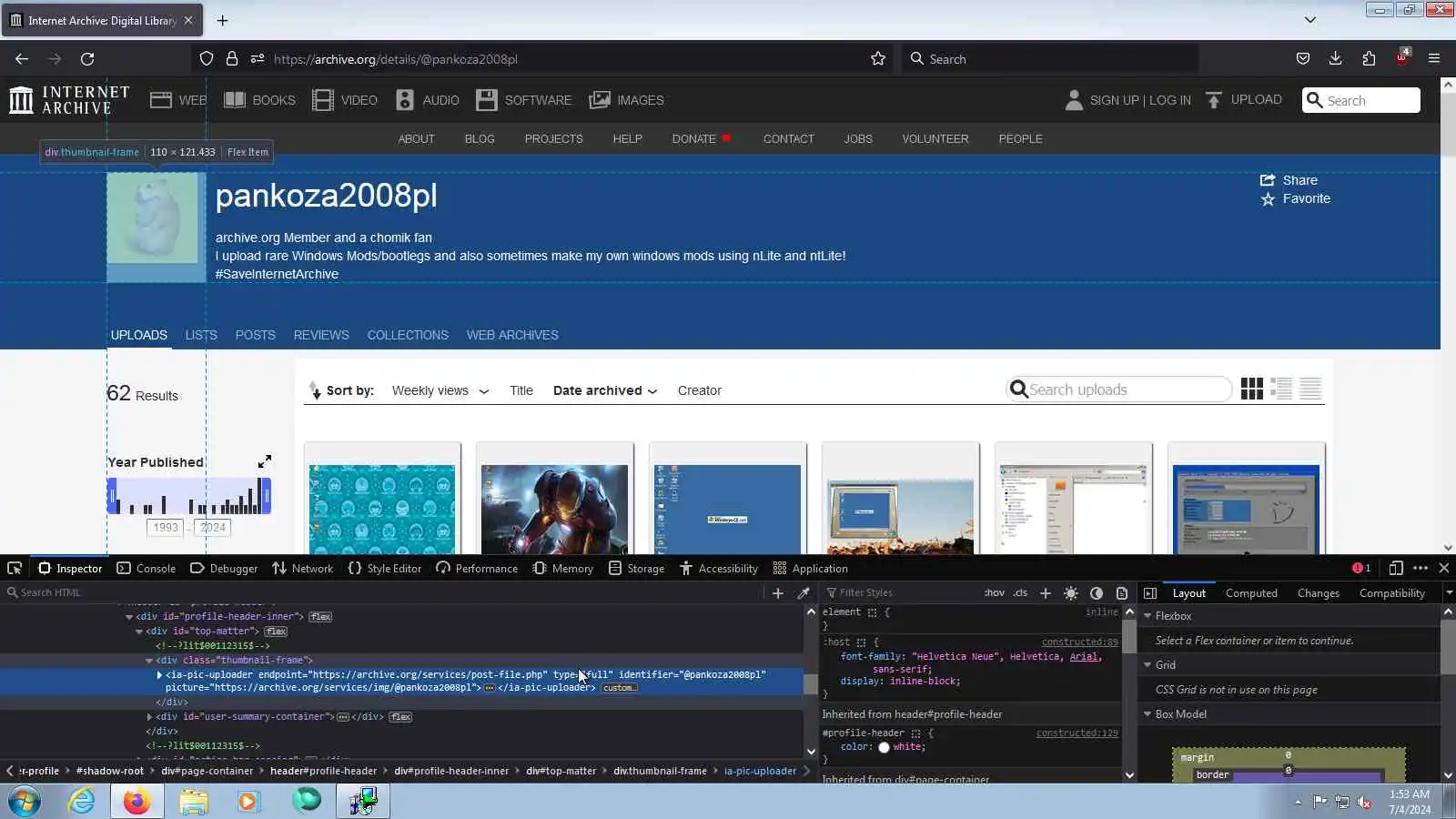Open the COLLECTIONS profile tab

tap(408, 335)
